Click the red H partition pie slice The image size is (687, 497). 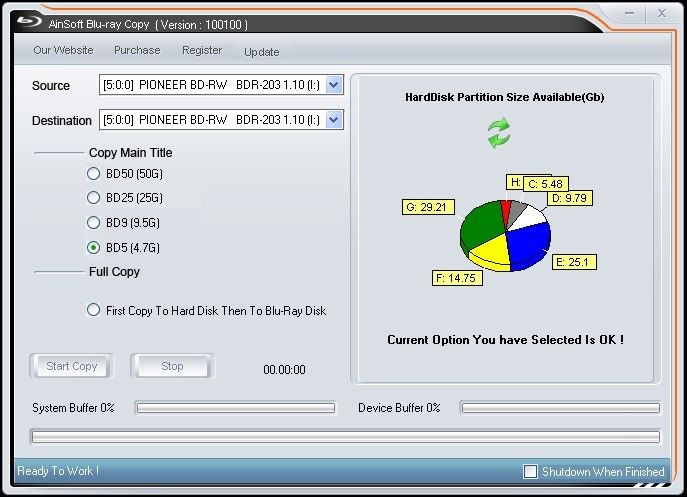pos(506,213)
